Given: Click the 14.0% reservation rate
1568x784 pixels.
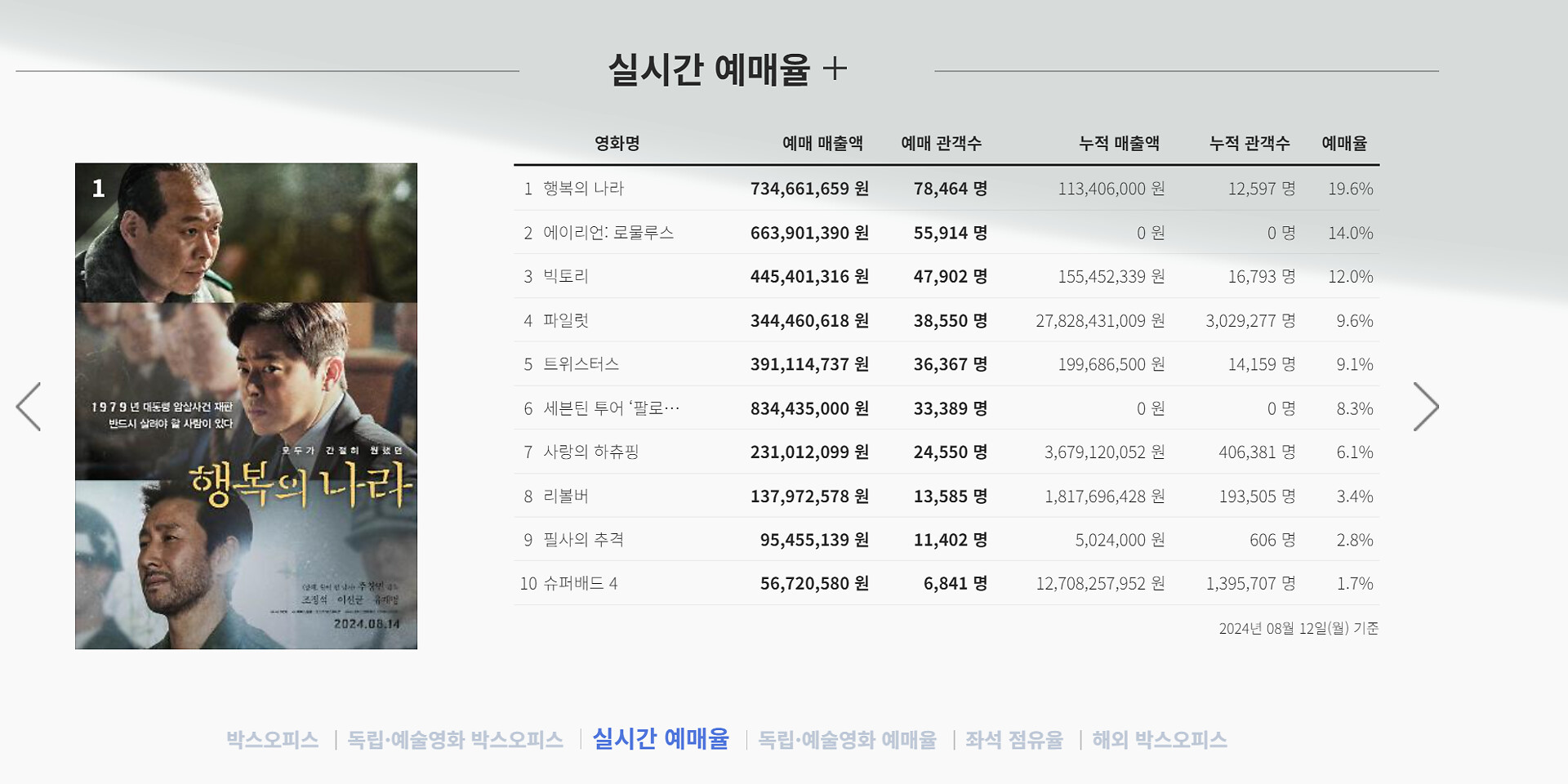Looking at the screenshot, I should (x=1351, y=233).
